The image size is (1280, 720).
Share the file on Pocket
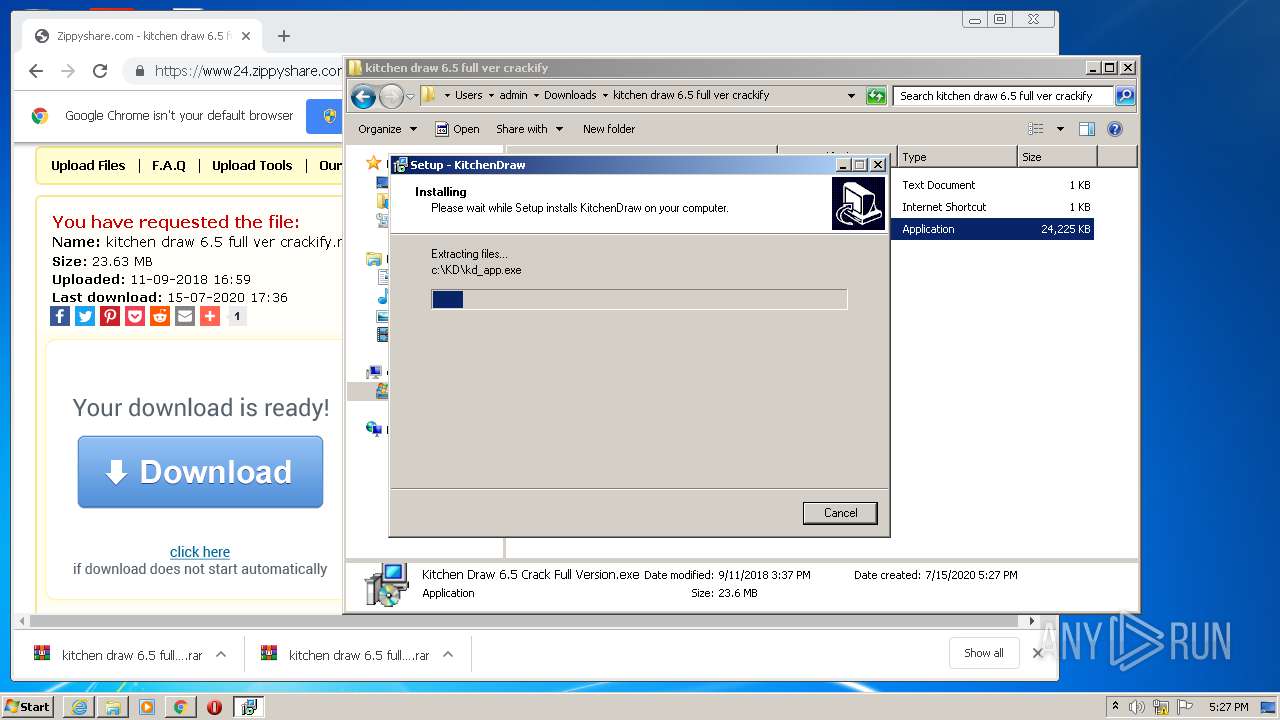(x=135, y=316)
